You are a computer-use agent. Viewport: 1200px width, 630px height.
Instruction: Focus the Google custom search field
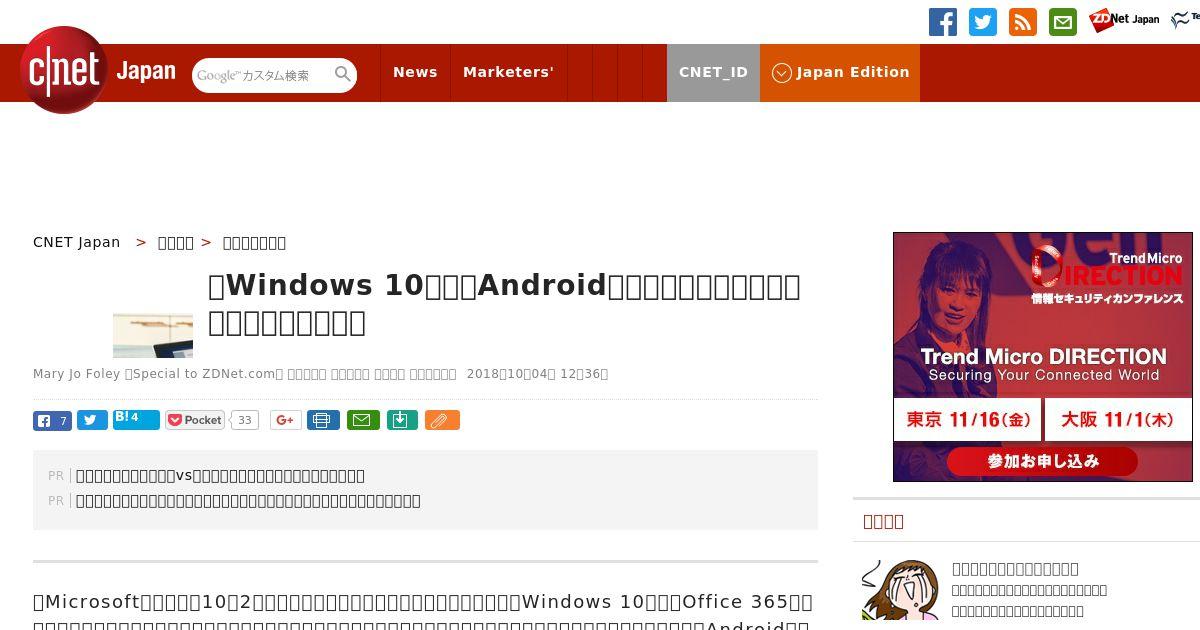point(262,75)
